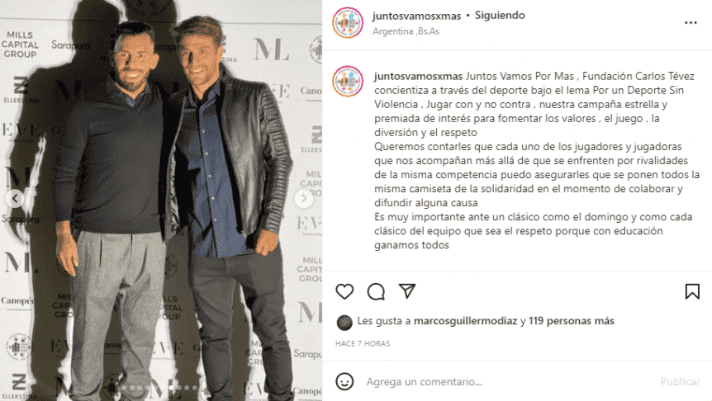Go to the previous carousel photo arrow

pyautogui.click(x=15, y=198)
